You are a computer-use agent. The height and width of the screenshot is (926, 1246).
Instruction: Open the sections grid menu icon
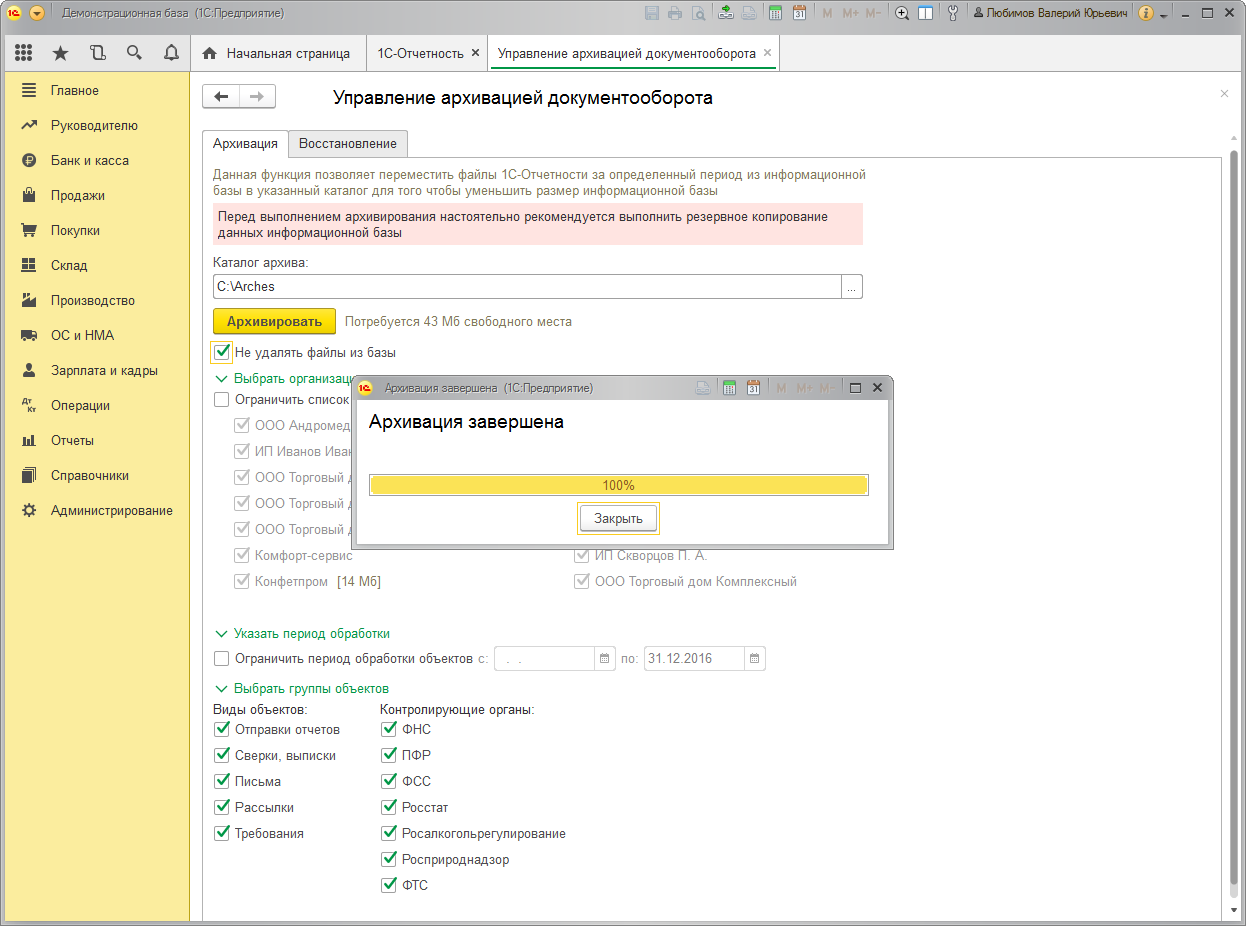[x=23, y=53]
